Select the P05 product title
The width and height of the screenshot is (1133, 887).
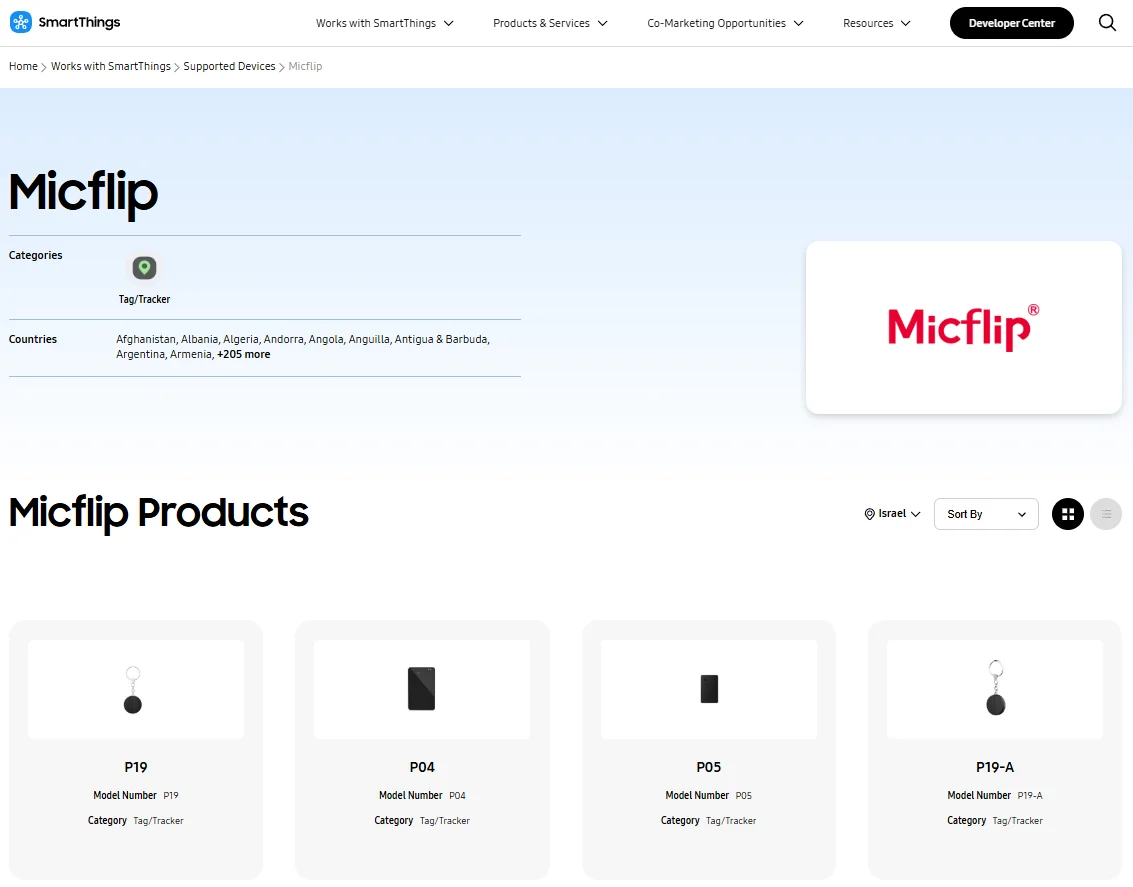709,767
